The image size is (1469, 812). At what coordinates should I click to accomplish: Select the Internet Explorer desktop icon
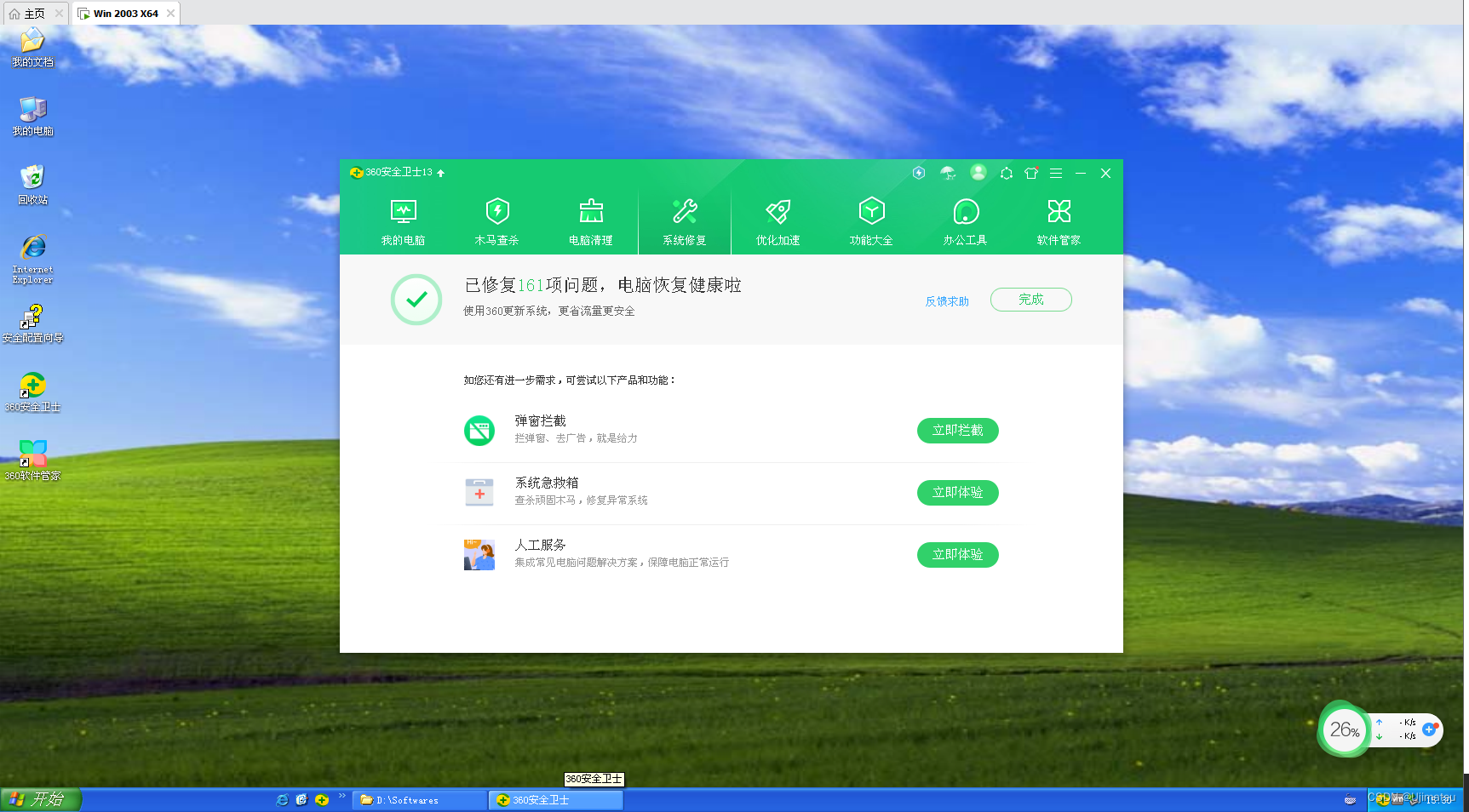tap(32, 259)
